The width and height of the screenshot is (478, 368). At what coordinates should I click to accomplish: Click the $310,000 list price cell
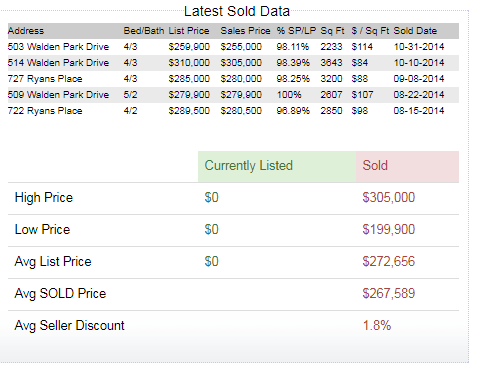click(x=189, y=63)
